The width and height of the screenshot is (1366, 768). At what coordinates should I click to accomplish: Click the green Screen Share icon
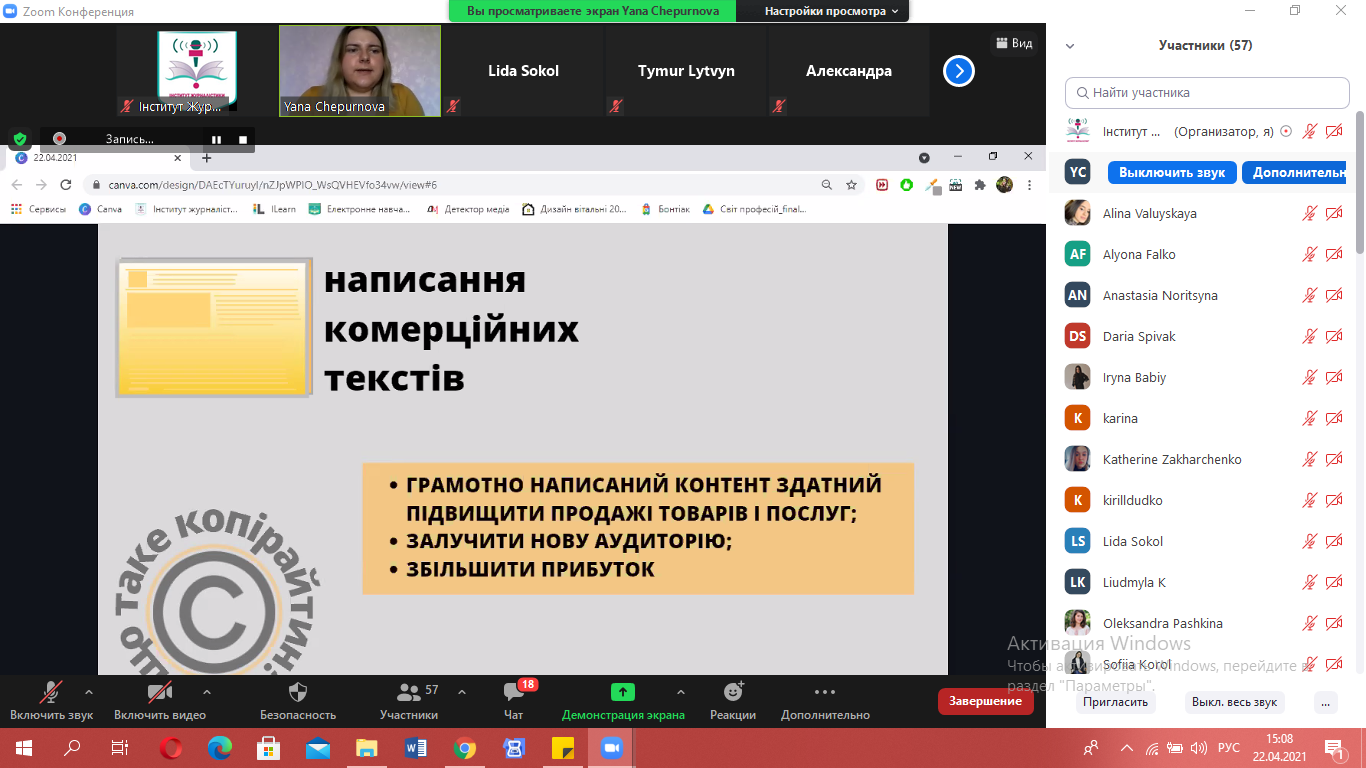point(623,692)
